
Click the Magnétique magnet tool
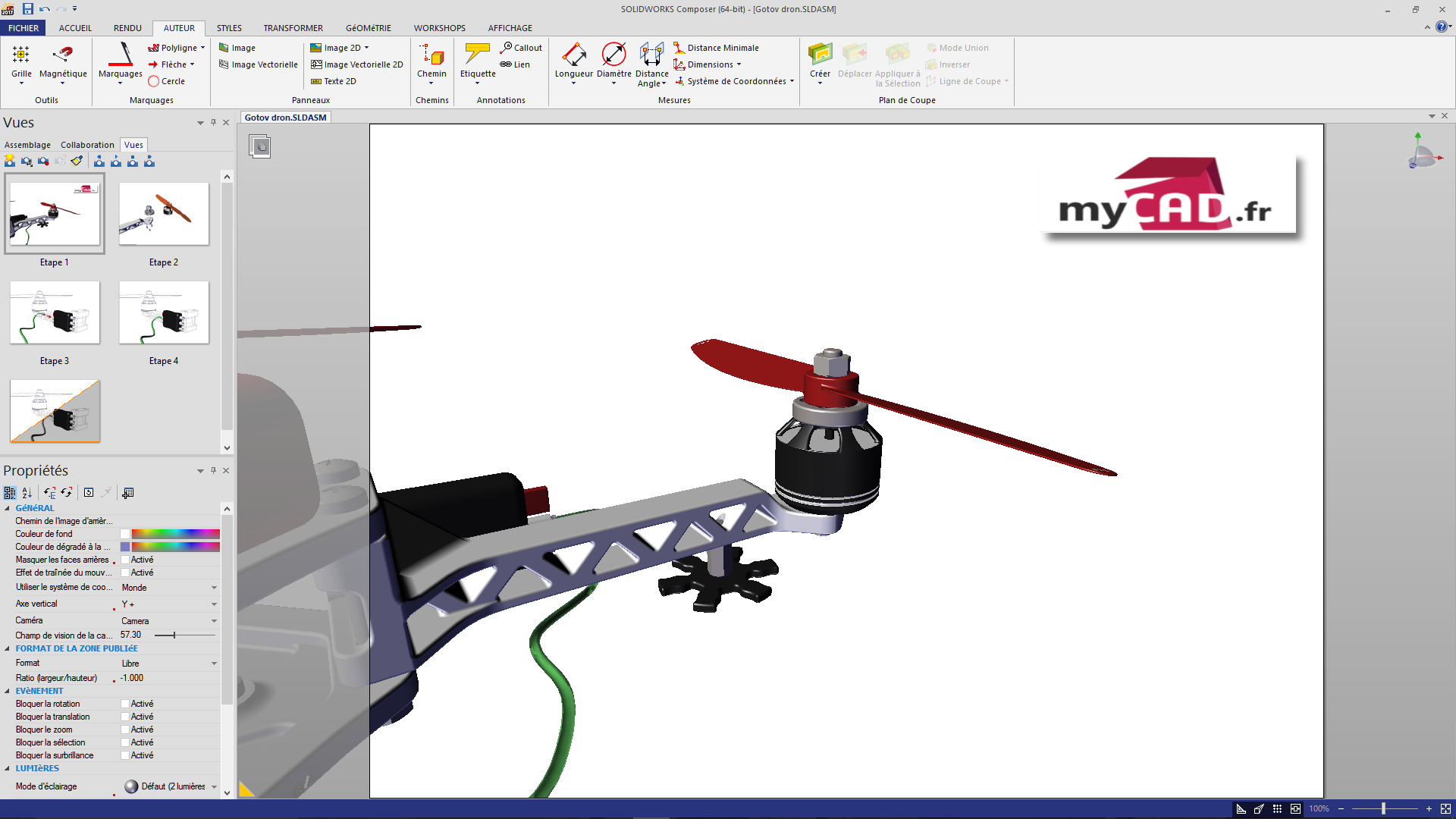point(63,54)
